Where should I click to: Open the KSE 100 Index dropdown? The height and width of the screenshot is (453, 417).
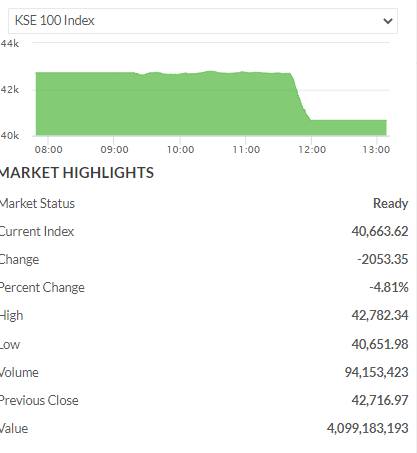click(203, 21)
